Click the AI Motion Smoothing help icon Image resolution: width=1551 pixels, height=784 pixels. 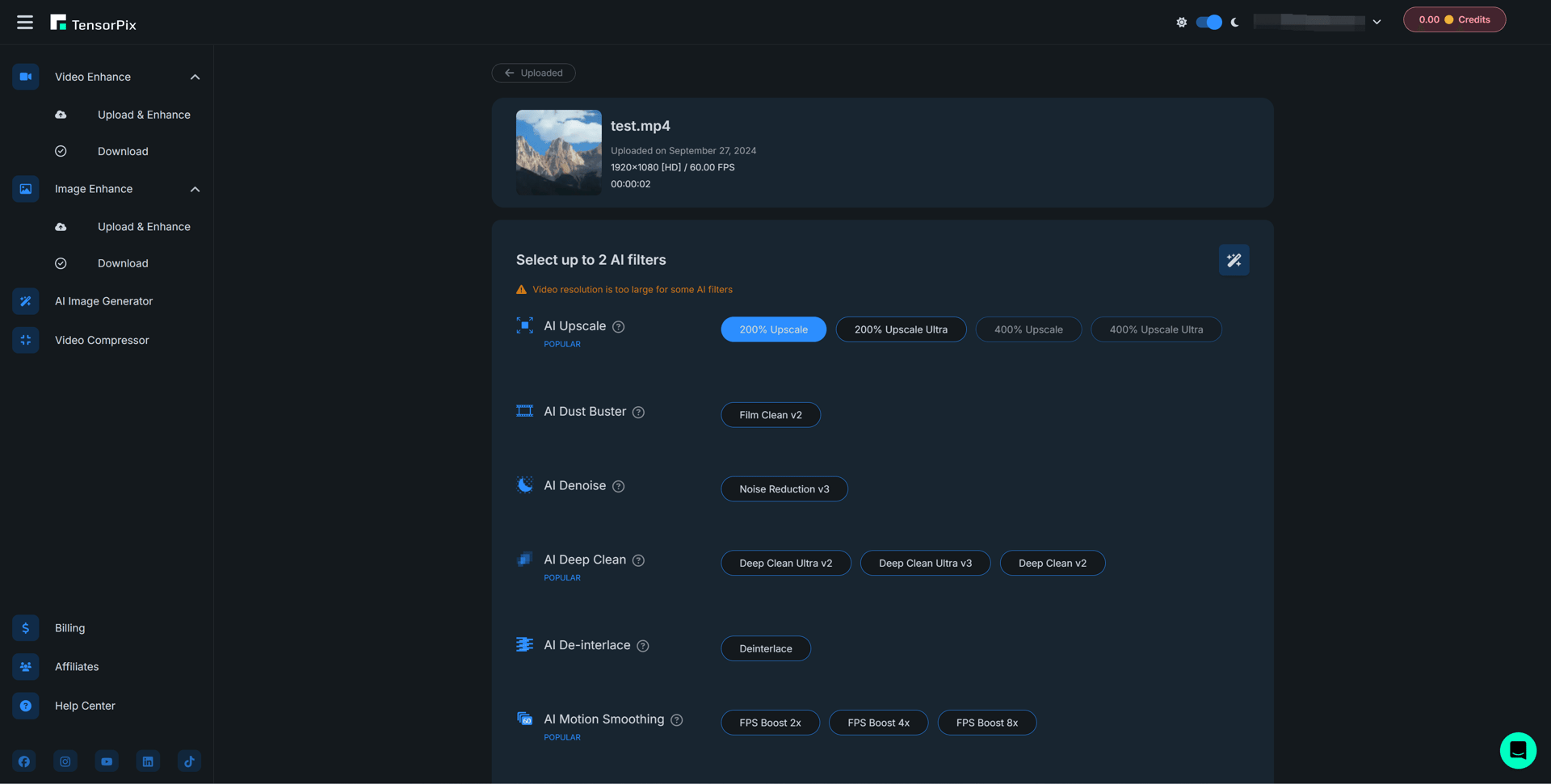(677, 720)
